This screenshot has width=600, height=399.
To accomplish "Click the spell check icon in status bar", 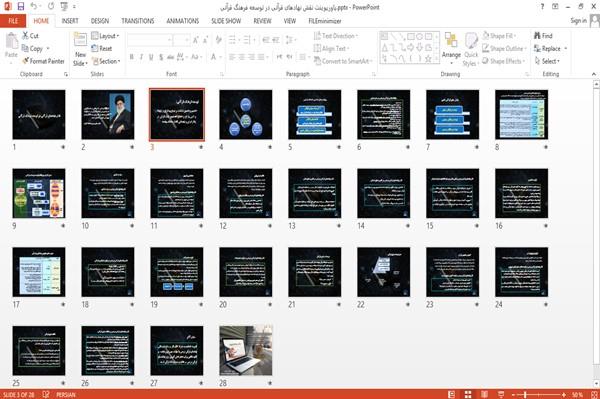I will click(x=46, y=394).
